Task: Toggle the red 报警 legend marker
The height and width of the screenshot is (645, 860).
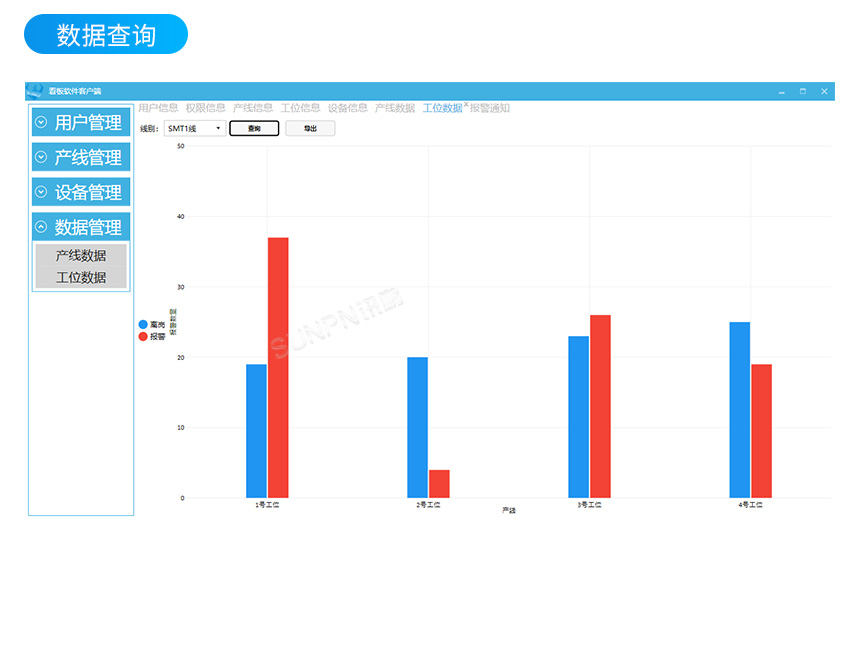Action: [143, 337]
